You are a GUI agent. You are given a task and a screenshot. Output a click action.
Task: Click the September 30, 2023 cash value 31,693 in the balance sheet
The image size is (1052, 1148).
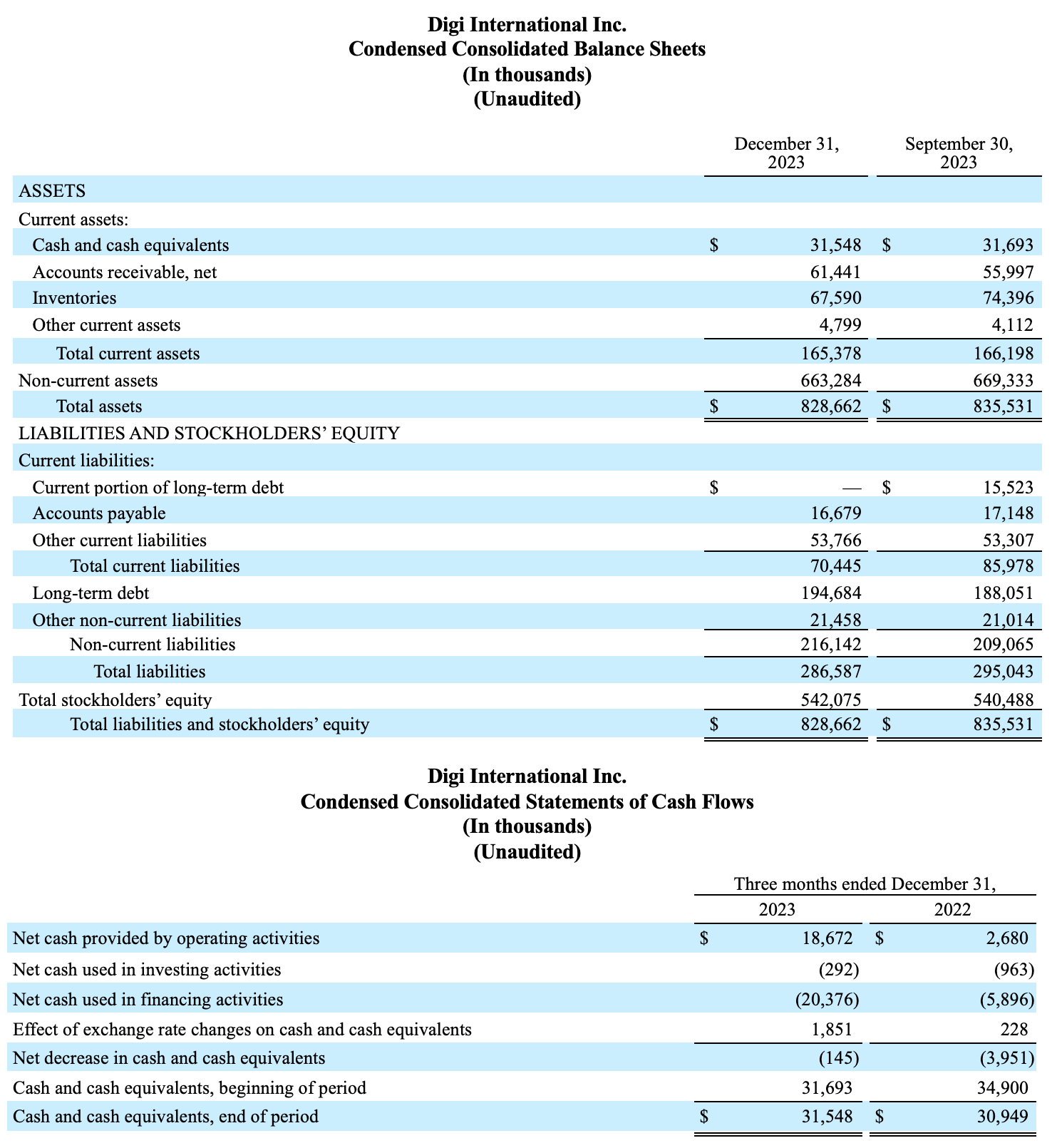click(1008, 245)
